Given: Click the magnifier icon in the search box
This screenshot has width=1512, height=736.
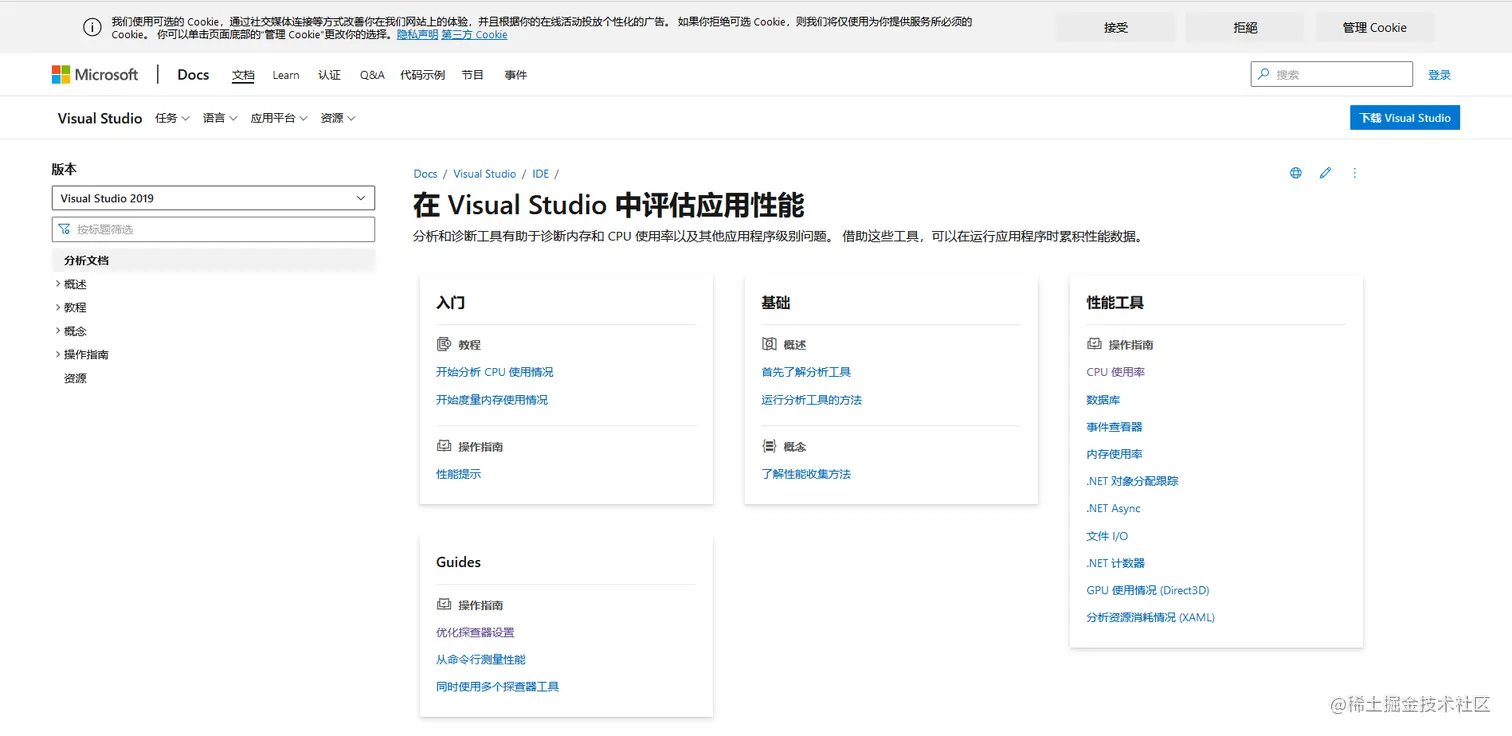Looking at the screenshot, I should coord(1263,73).
